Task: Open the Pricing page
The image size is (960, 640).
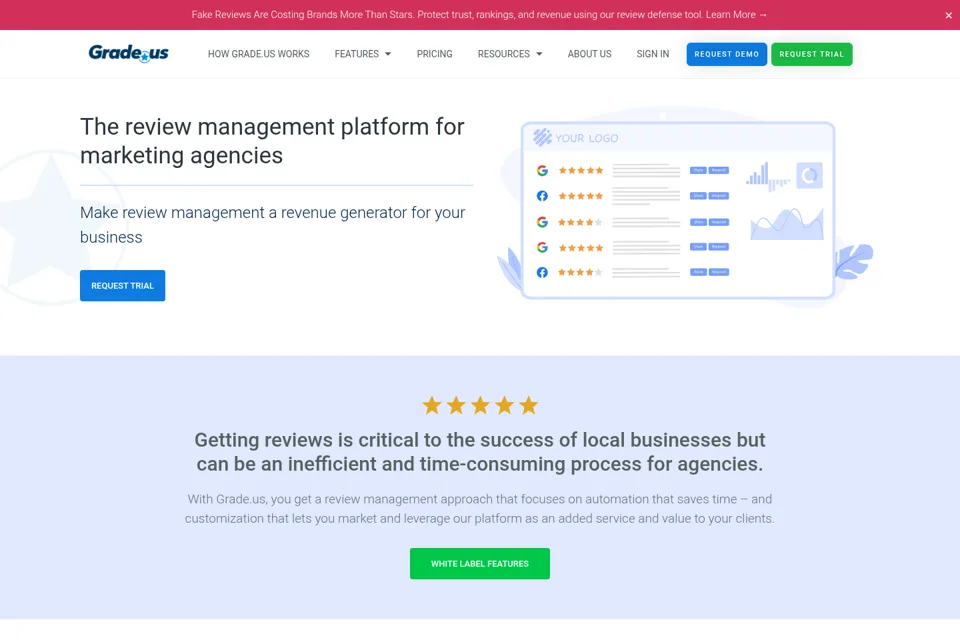Action: [435, 54]
